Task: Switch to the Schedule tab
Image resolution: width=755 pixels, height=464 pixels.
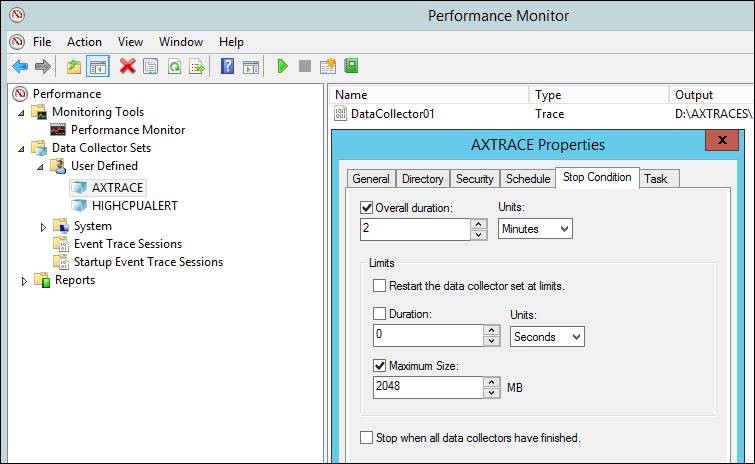Action: coord(527,179)
